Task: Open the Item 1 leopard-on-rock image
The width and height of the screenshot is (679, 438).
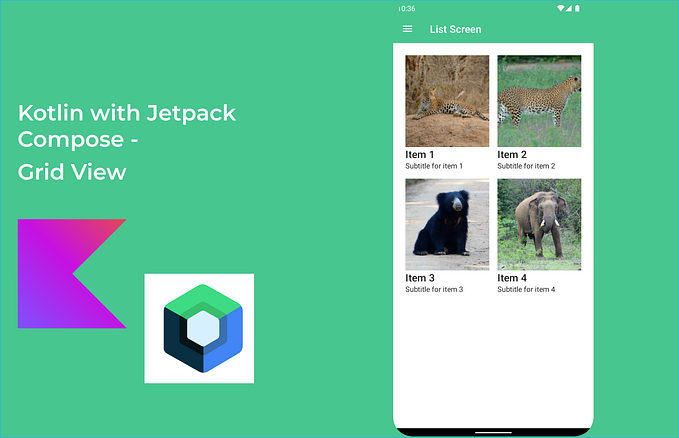Action: click(447, 101)
